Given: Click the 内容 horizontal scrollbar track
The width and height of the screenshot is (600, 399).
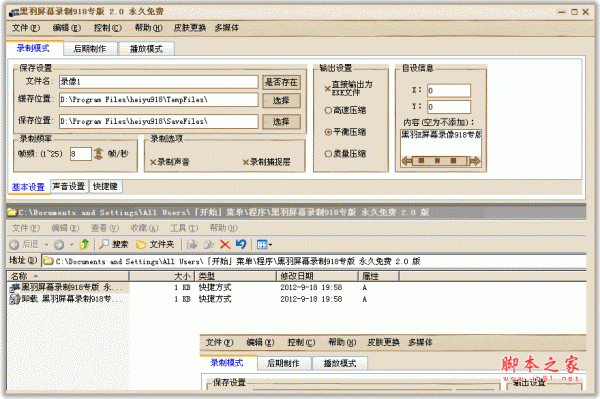Looking at the screenshot, I should (440, 161).
